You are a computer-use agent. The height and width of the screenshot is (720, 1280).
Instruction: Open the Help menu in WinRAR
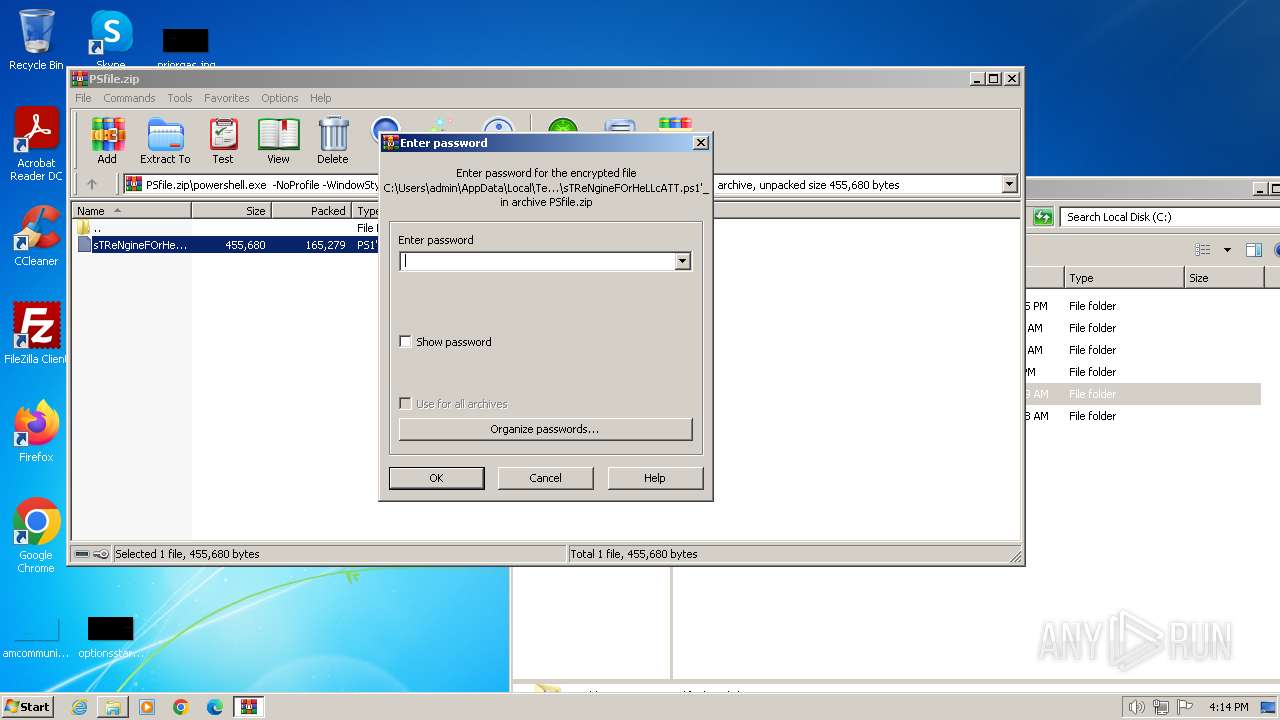pyautogui.click(x=320, y=98)
